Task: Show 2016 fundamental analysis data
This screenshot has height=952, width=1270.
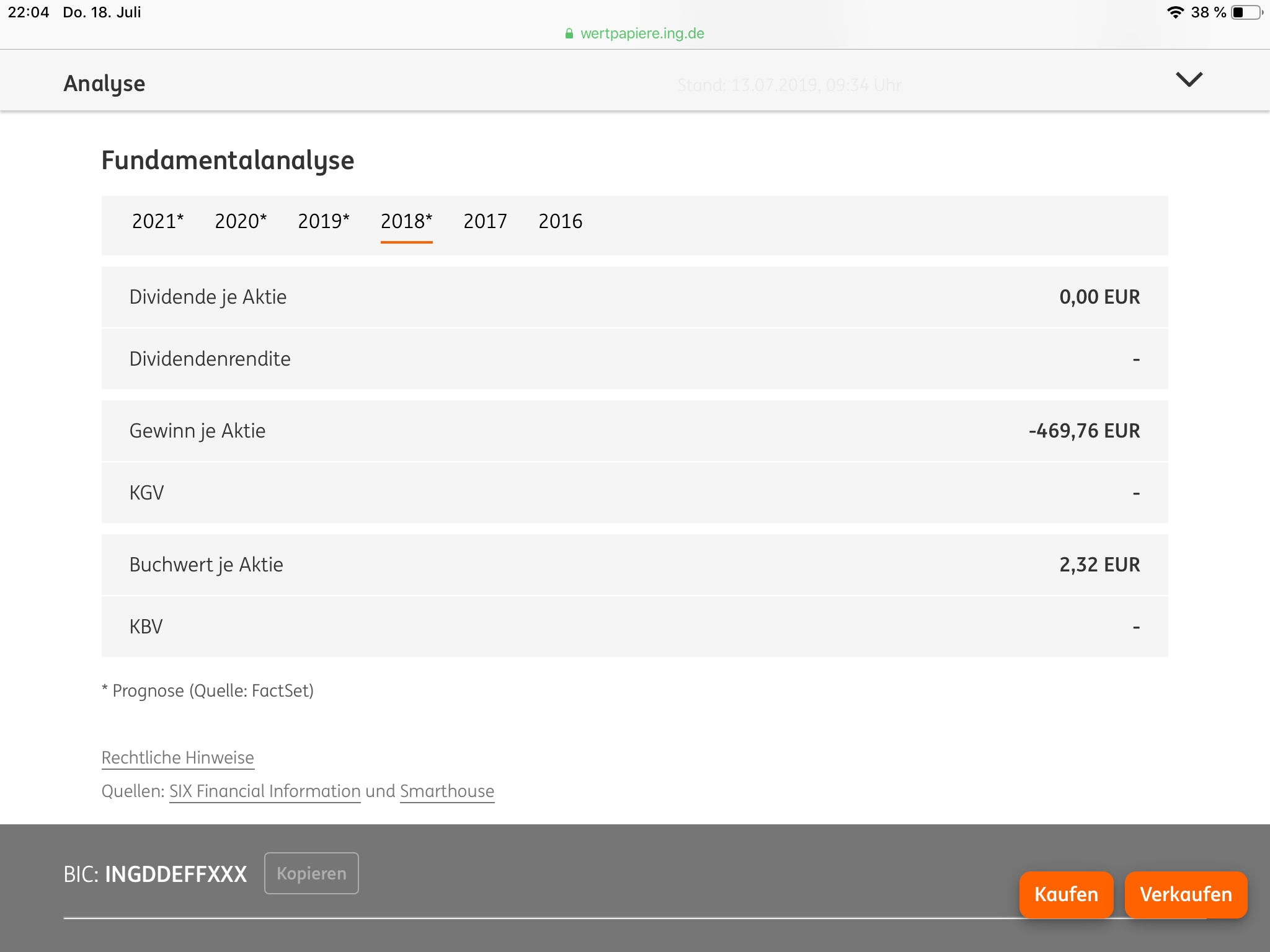Action: (x=560, y=221)
